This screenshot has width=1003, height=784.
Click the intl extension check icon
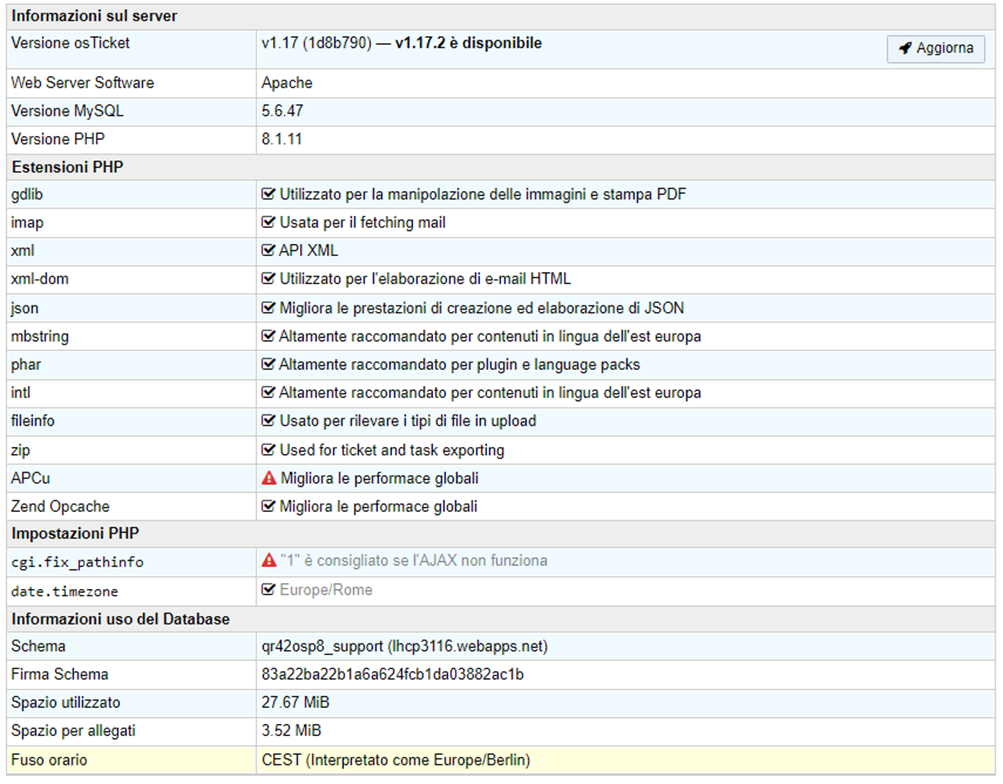tap(268, 393)
